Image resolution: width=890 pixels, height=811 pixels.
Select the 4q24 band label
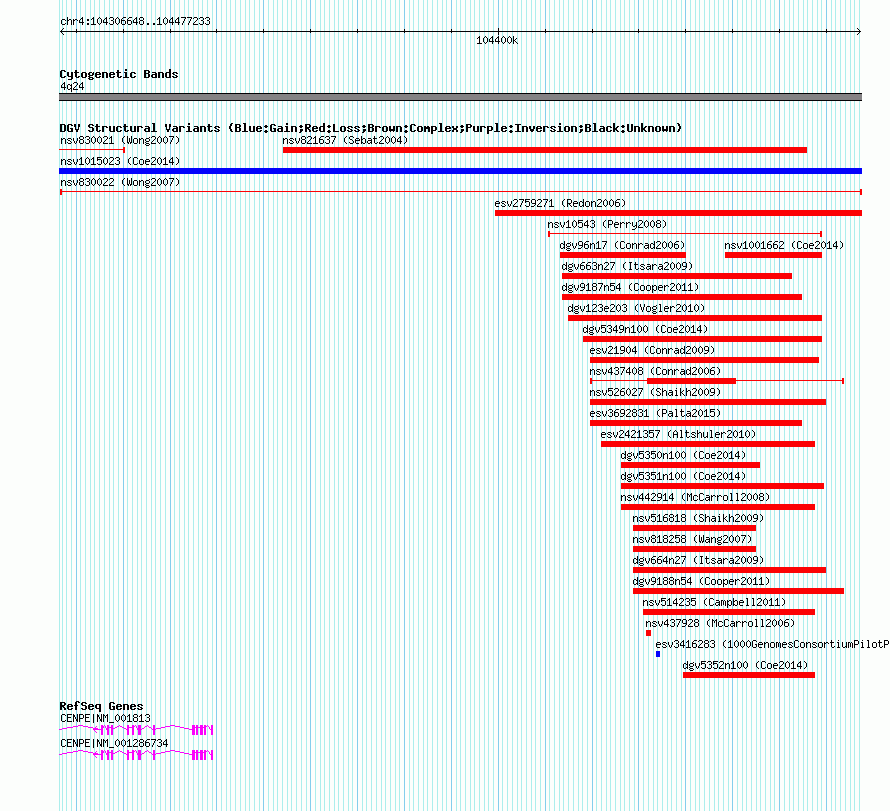click(72, 86)
